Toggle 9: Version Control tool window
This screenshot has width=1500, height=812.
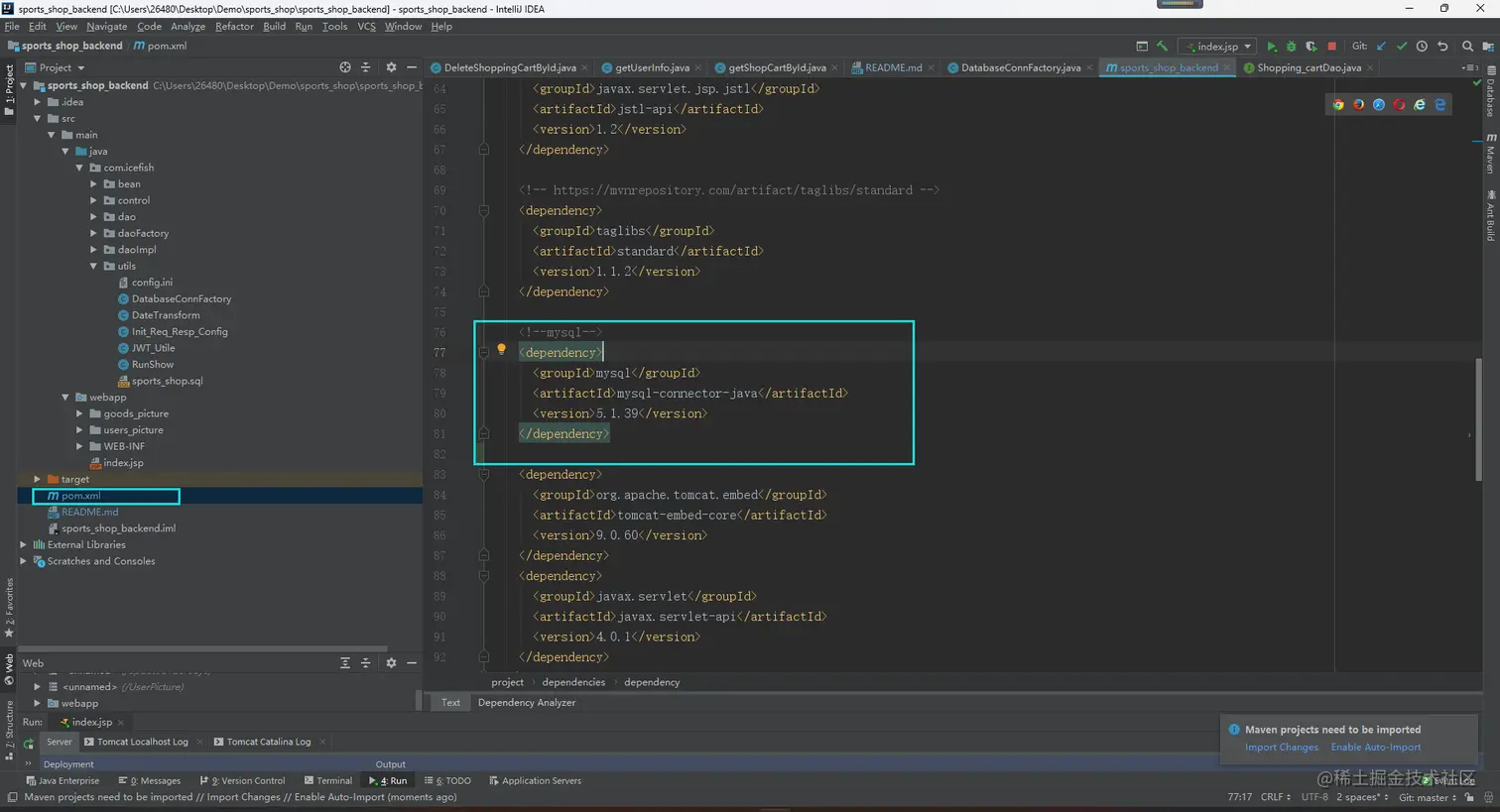(242, 781)
